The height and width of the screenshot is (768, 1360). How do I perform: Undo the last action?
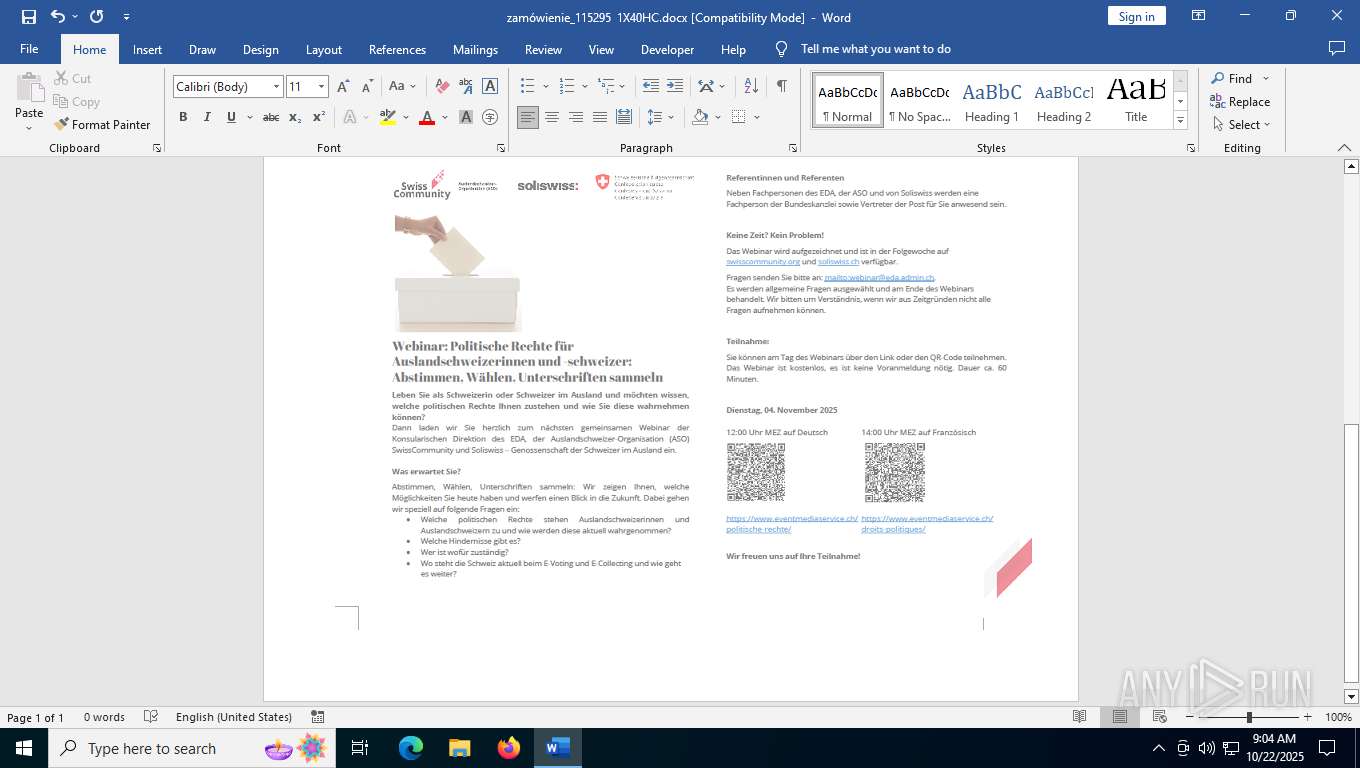[58, 16]
